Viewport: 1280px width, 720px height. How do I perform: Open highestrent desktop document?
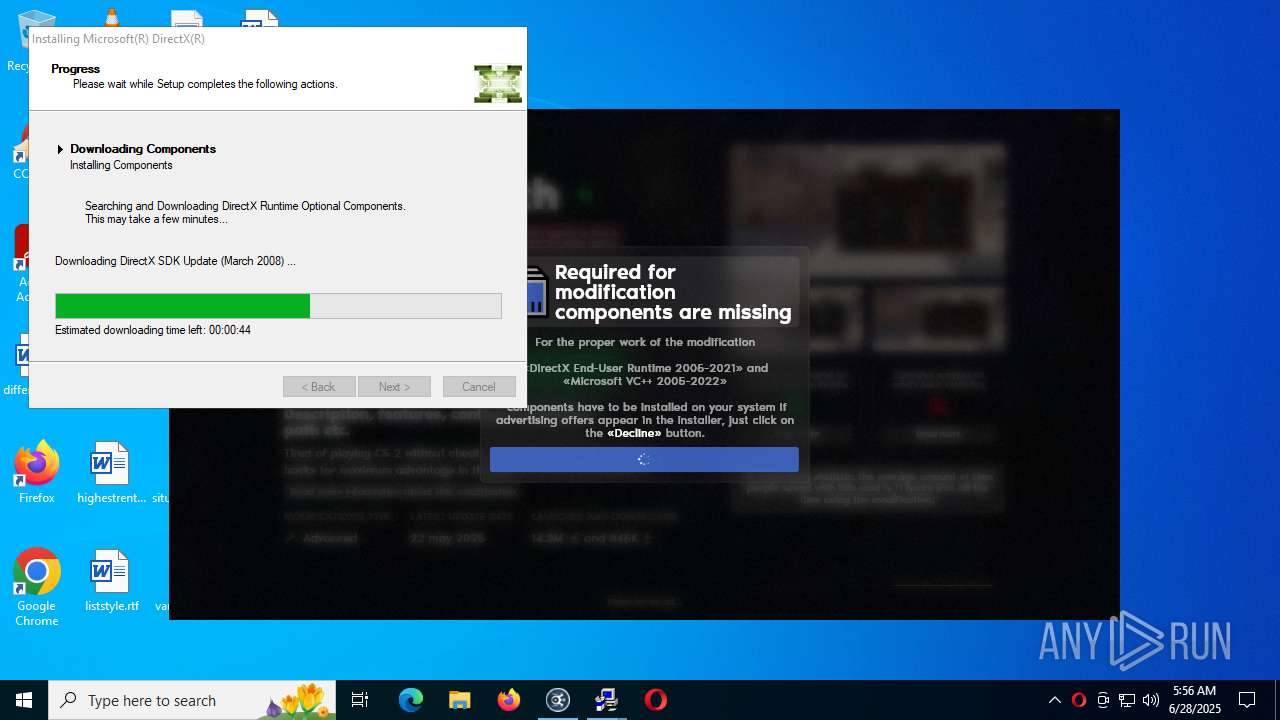111,473
